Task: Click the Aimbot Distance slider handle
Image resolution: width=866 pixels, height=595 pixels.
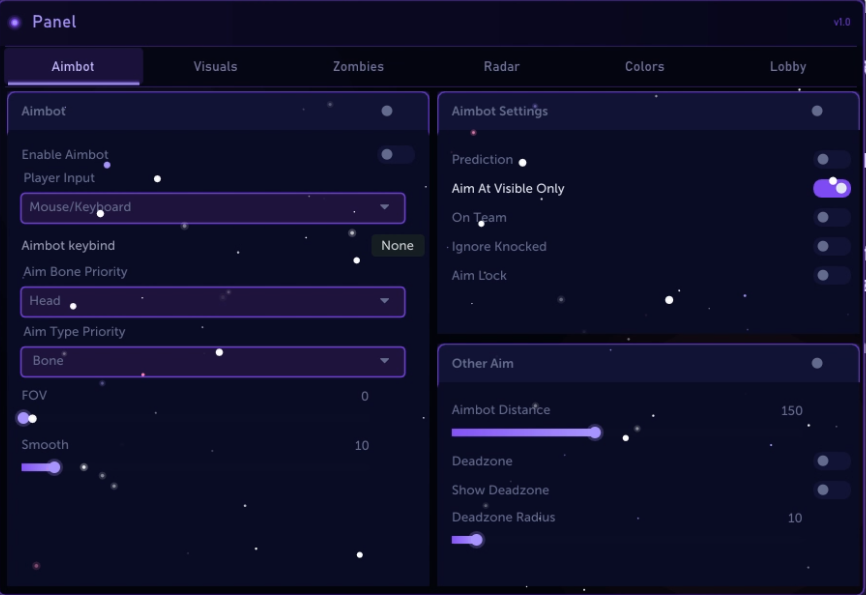Action: click(595, 433)
